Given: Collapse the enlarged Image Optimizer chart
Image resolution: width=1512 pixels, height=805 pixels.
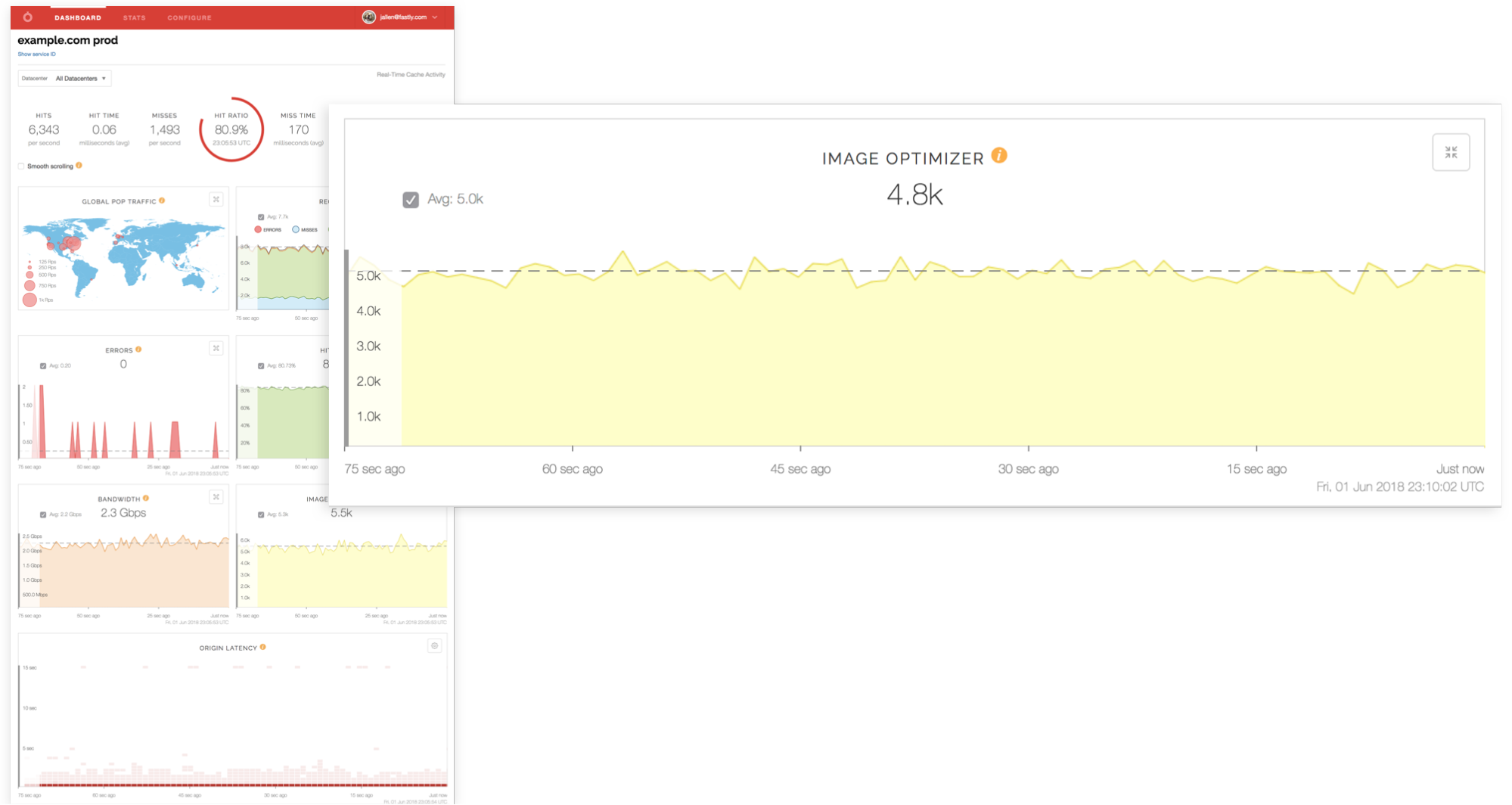Looking at the screenshot, I should click(1450, 151).
